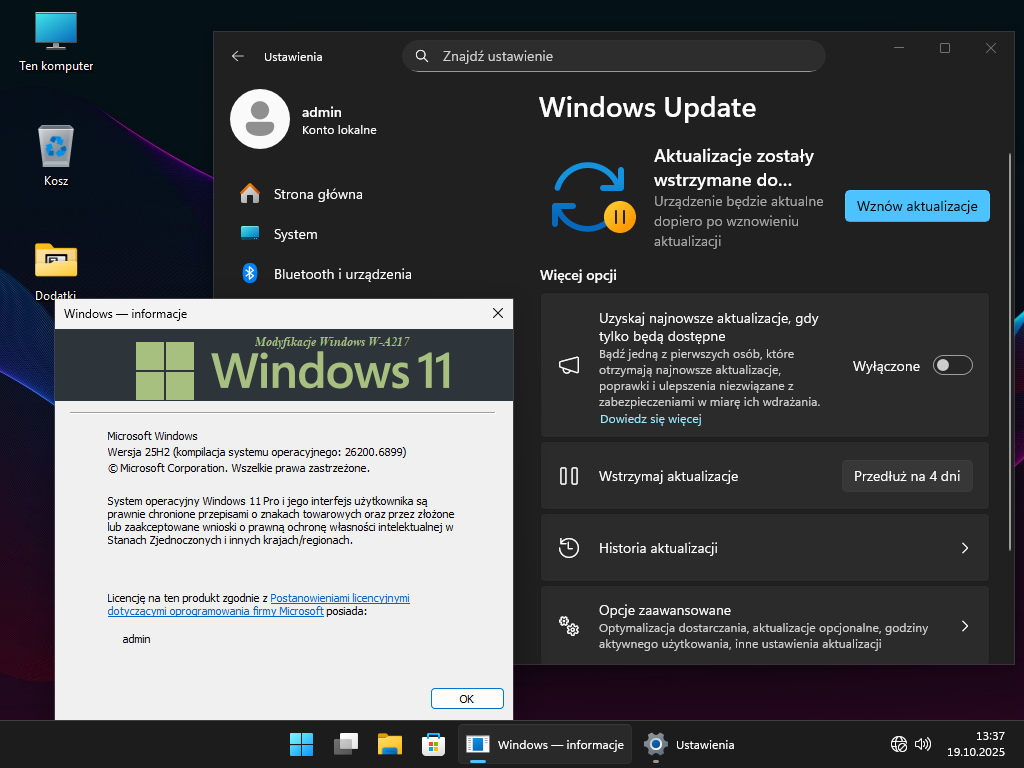Launch Microsoft Store from the taskbar
1024x768 pixels.
[x=433, y=744]
